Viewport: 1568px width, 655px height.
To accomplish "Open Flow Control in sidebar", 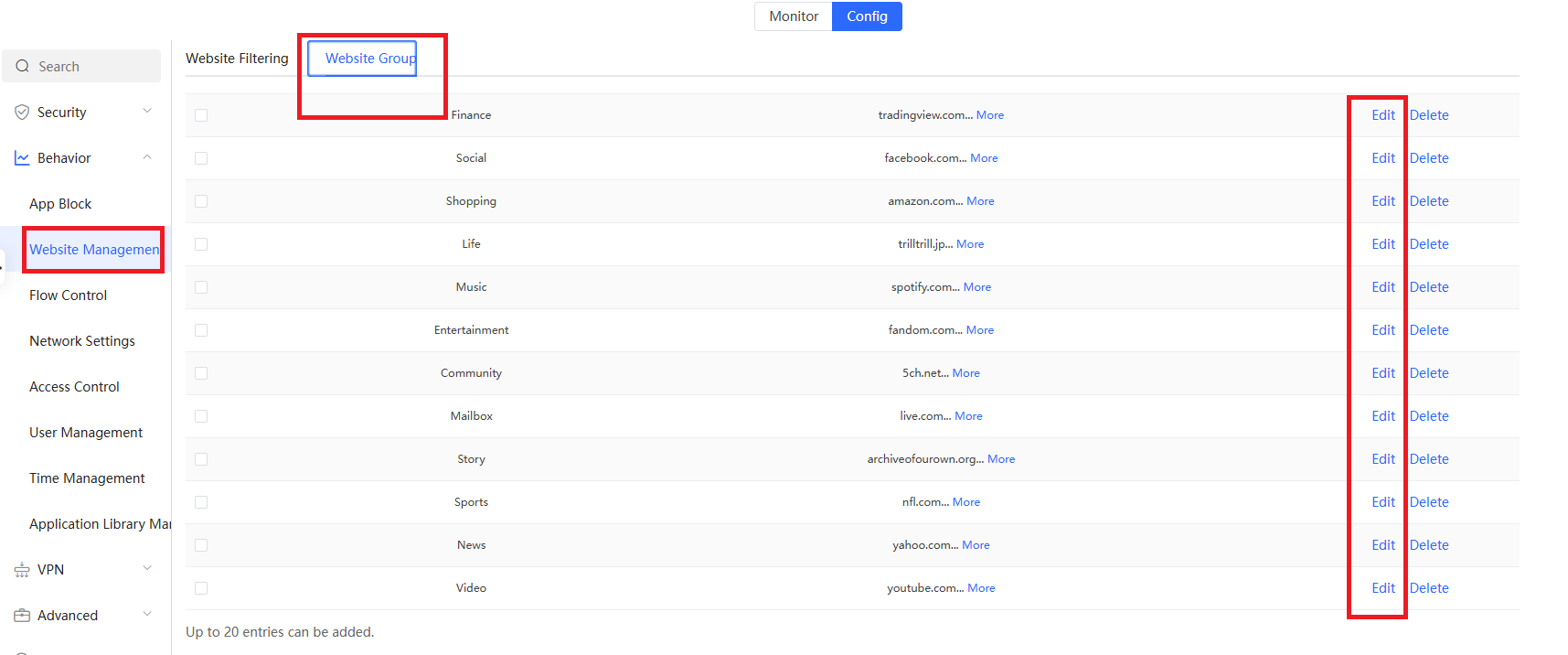I will click(x=68, y=295).
